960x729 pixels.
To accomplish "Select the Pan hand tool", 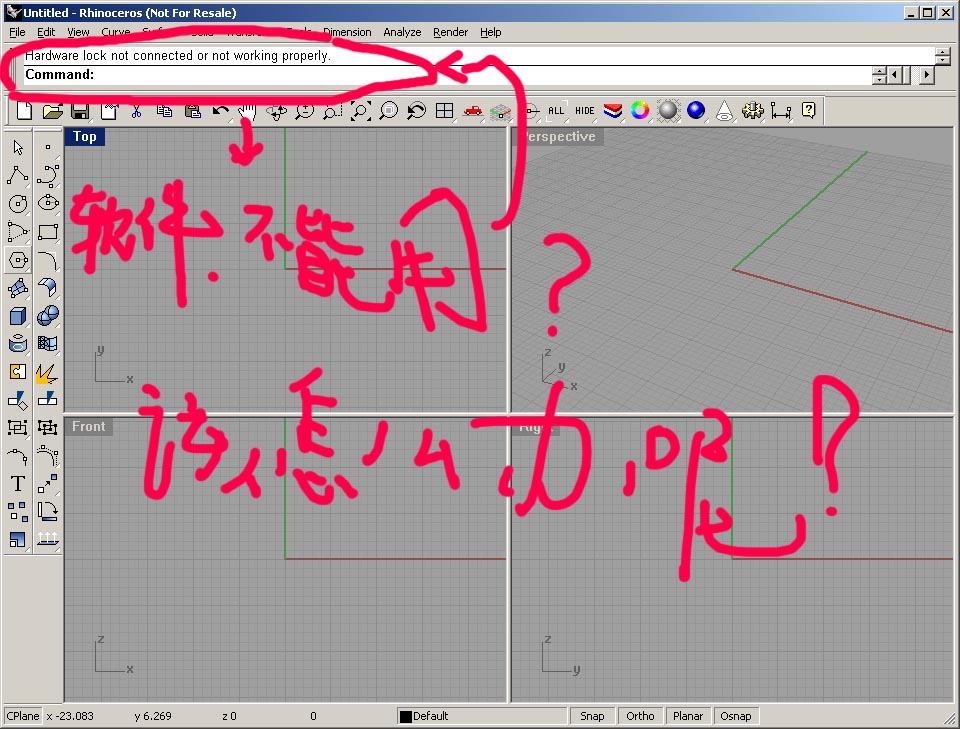I will point(247,111).
